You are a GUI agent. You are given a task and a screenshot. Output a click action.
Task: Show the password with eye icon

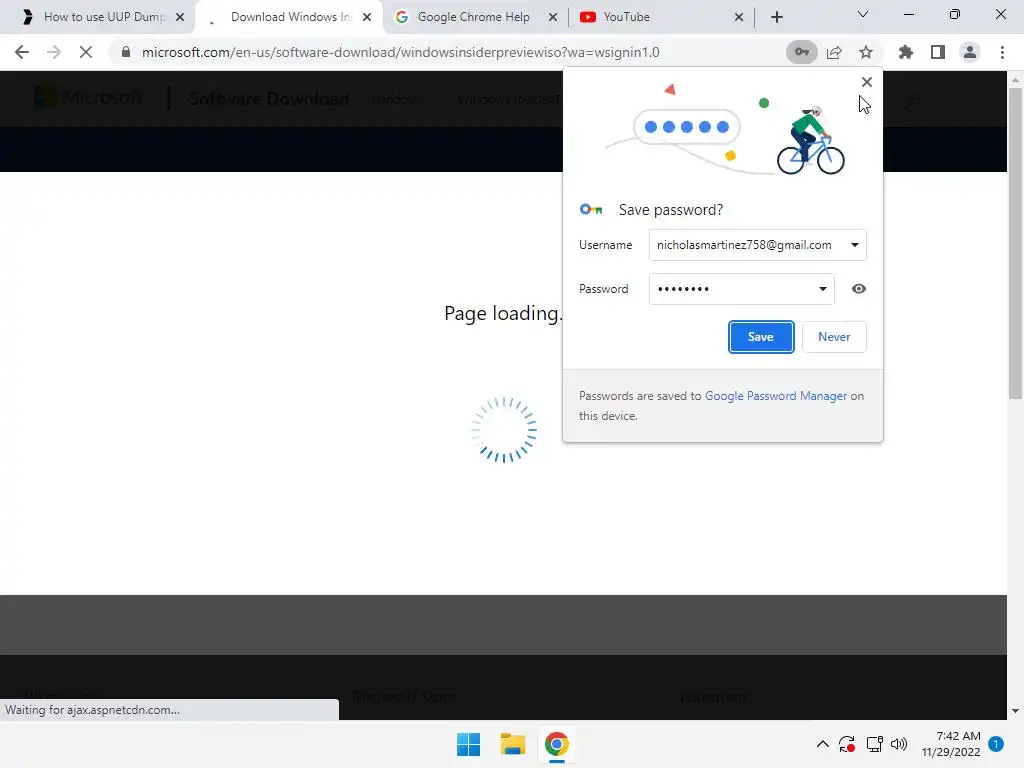click(x=859, y=289)
